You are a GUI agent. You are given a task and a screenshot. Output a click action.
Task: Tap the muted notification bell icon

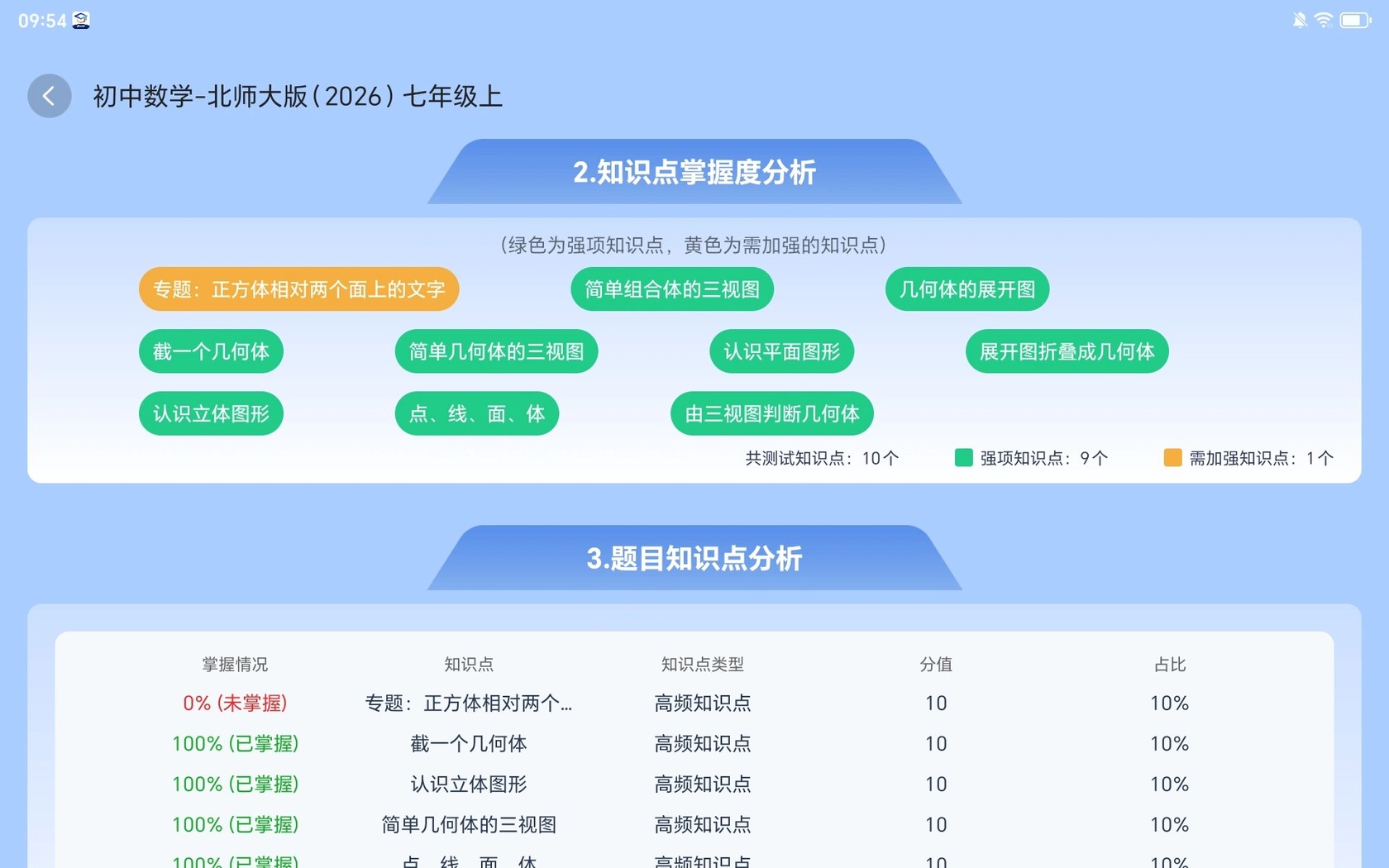click(x=1300, y=20)
